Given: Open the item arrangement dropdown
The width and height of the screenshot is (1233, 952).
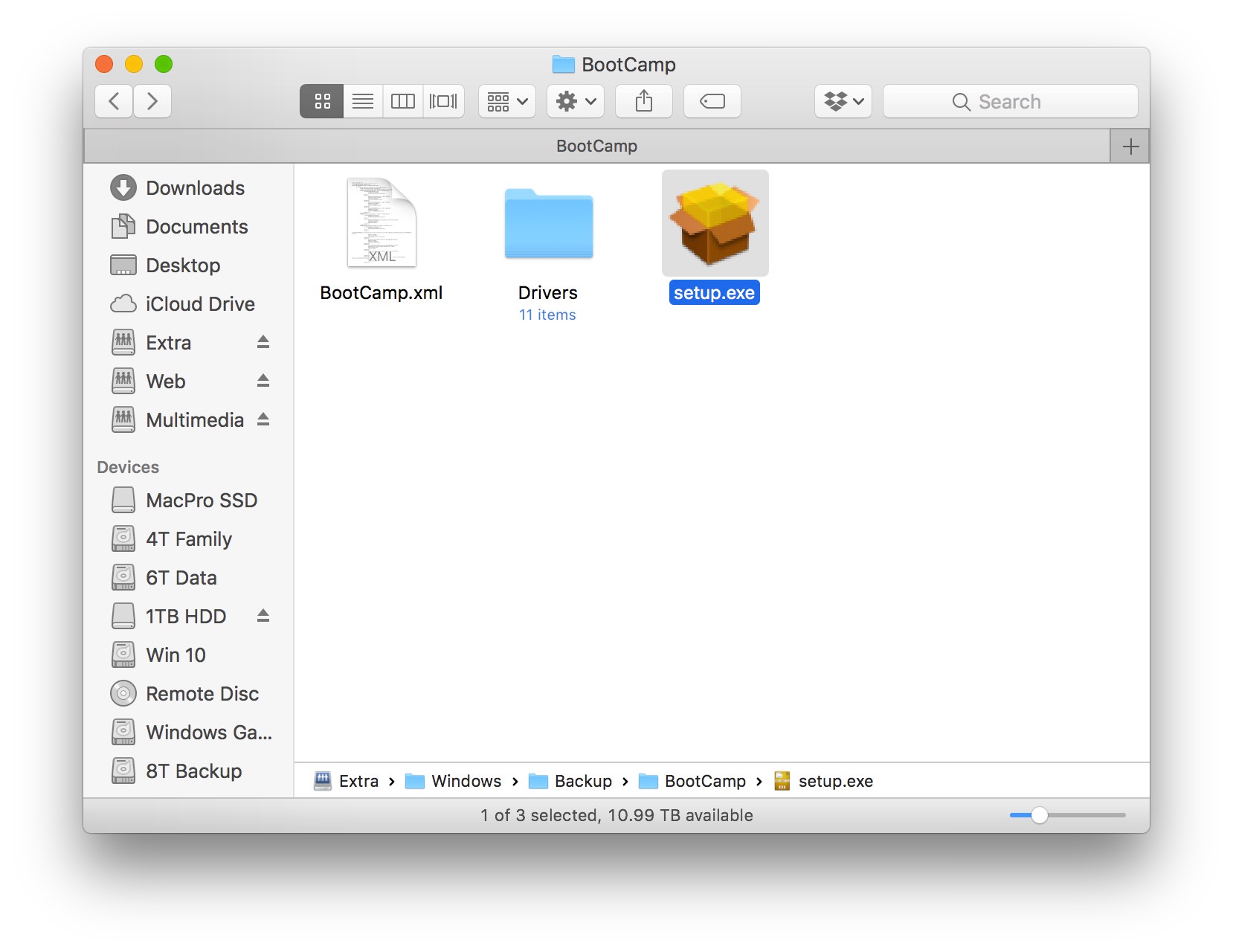Looking at the screenshot, I should click(x=507, y=101).
